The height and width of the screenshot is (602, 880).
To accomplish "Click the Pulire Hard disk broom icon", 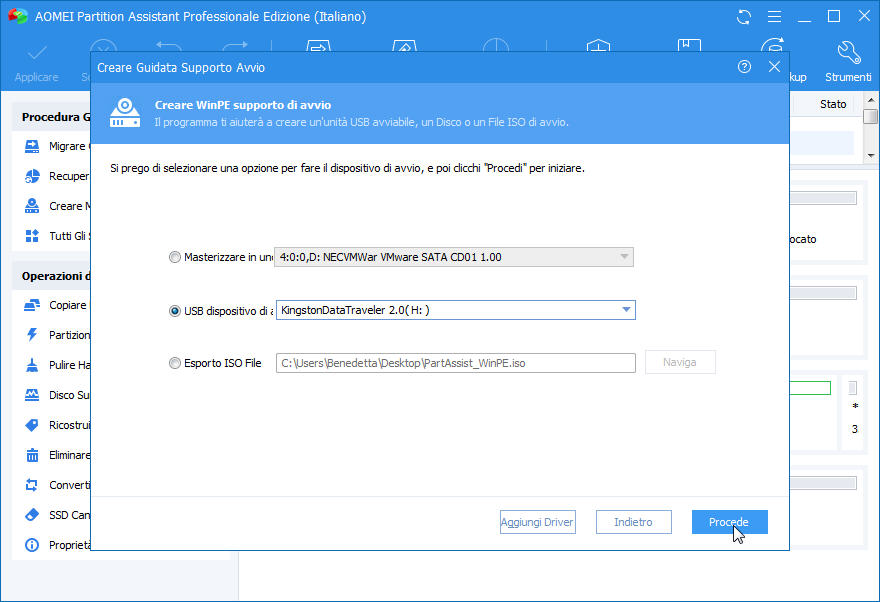I will 32,365.
